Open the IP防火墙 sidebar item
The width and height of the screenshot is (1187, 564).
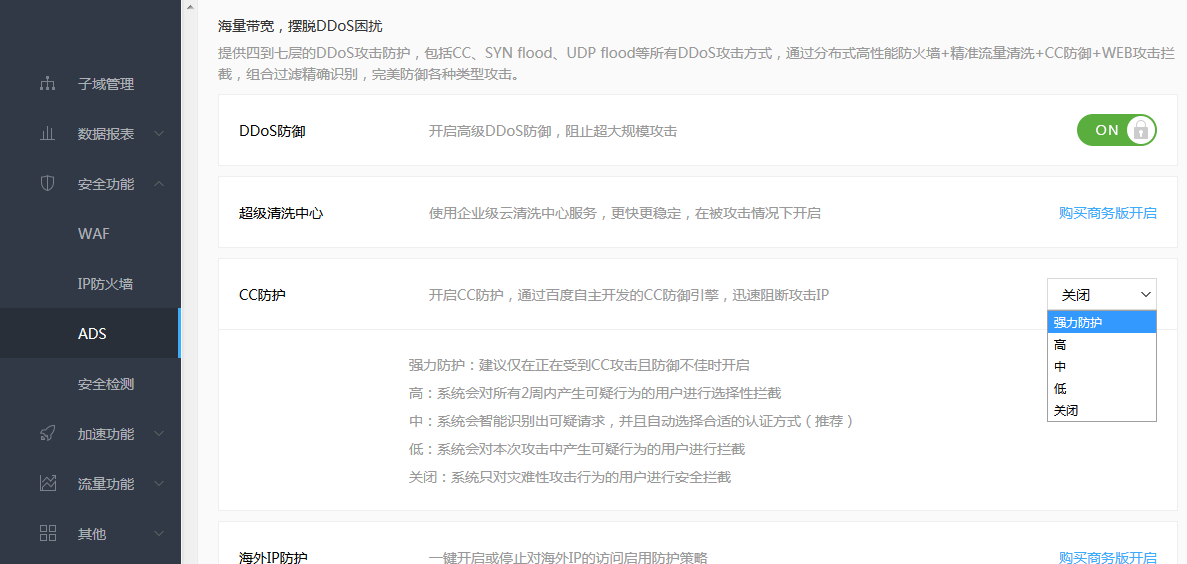(x=105, y=284)
